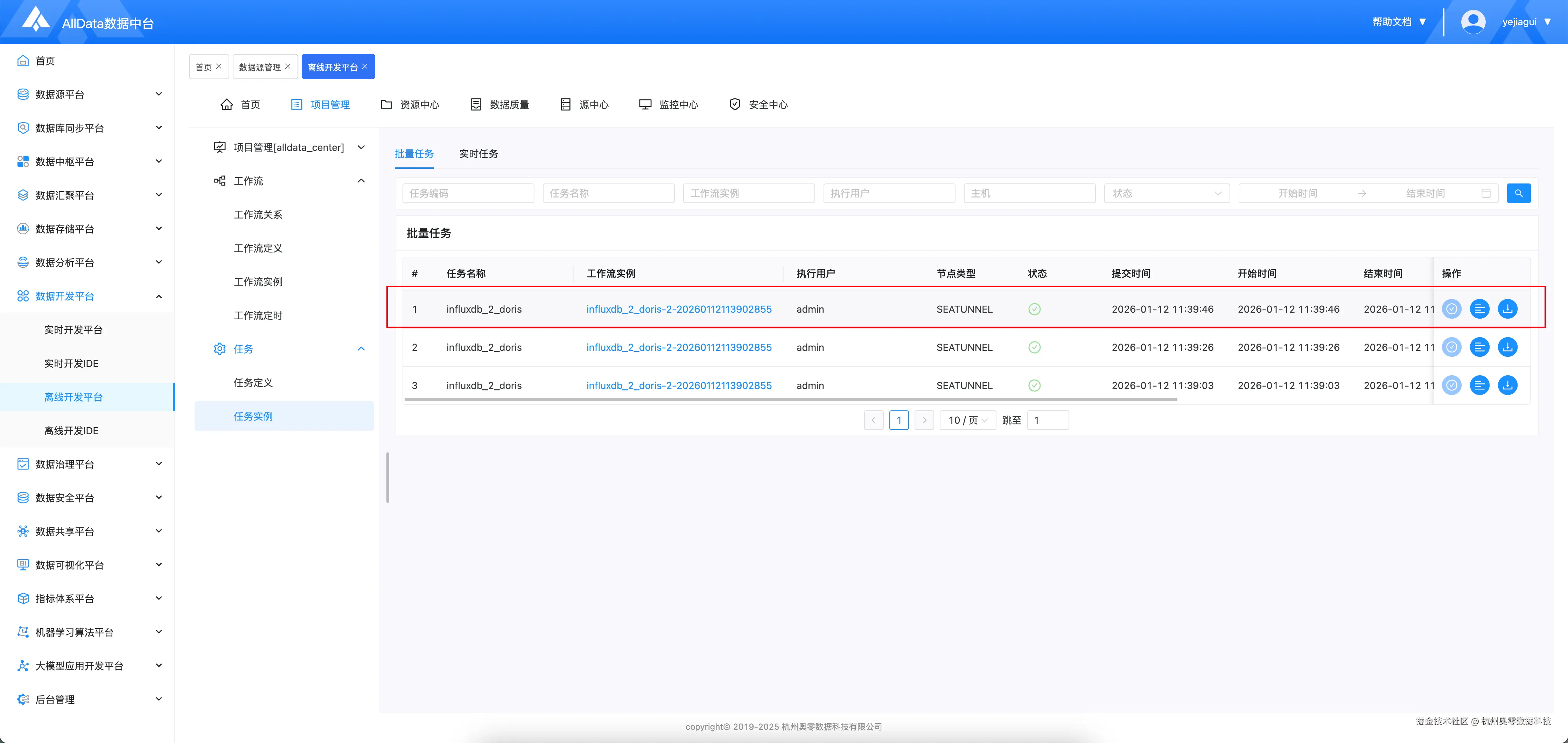Click the calendar icon in the date range field

[1486, 193]
